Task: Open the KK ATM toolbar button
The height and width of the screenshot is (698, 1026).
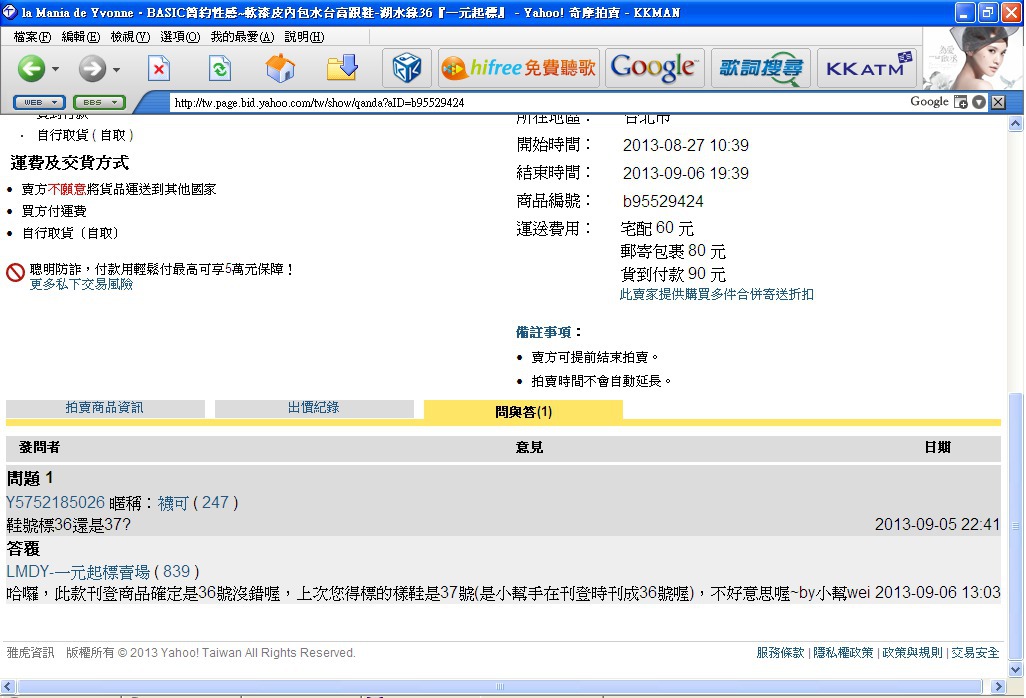Action: pos(867,68)
